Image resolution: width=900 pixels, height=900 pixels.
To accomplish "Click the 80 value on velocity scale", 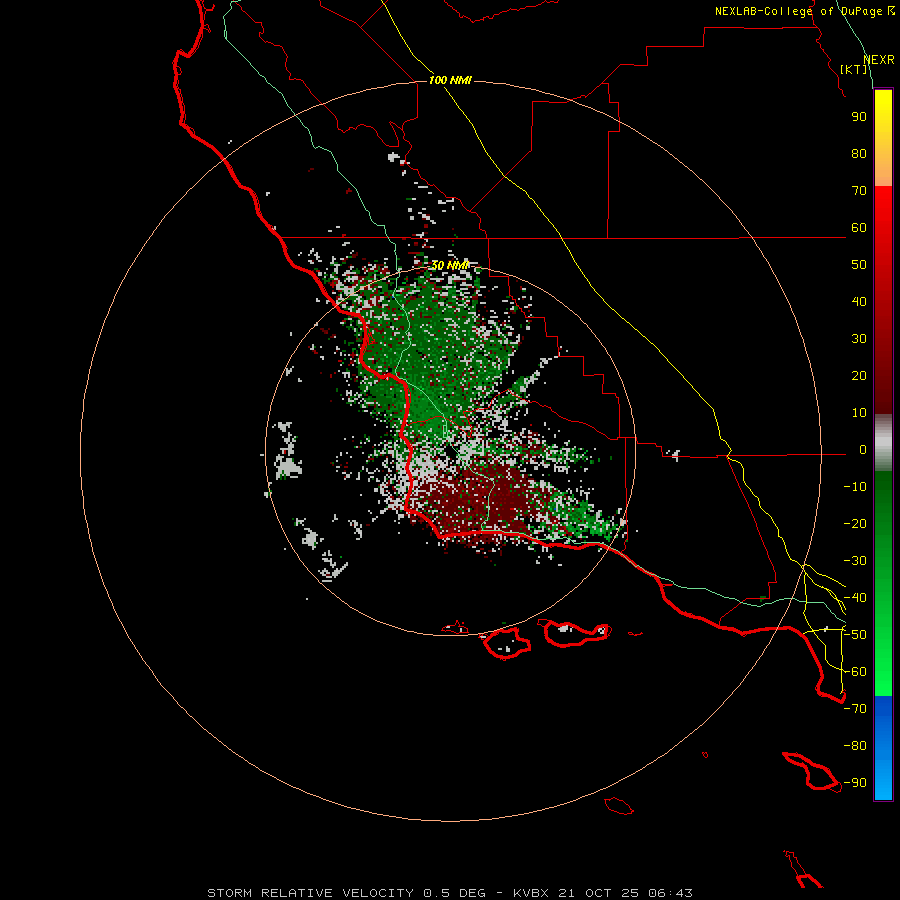I will 859,154.
